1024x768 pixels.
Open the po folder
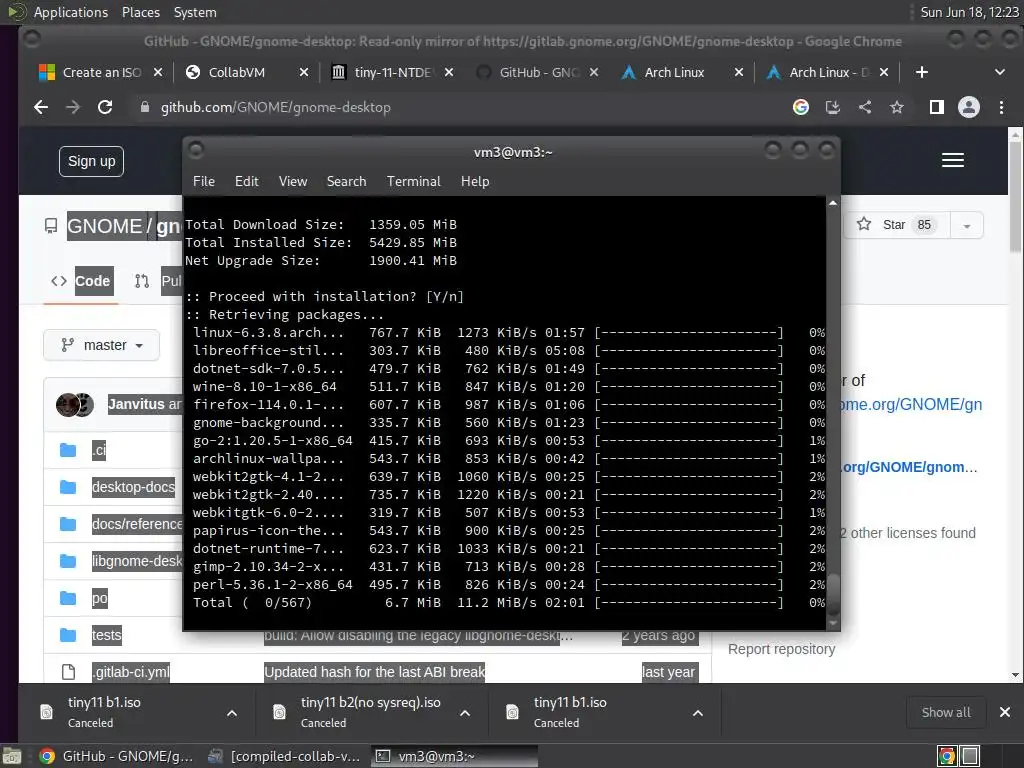(x=99, y=598)
